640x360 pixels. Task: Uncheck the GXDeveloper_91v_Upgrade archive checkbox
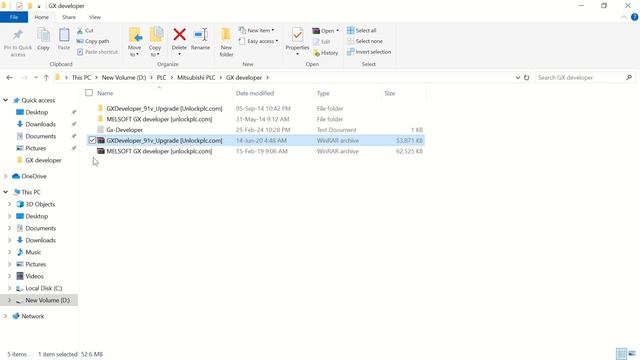pyautogui.click(x=92, y=140)
